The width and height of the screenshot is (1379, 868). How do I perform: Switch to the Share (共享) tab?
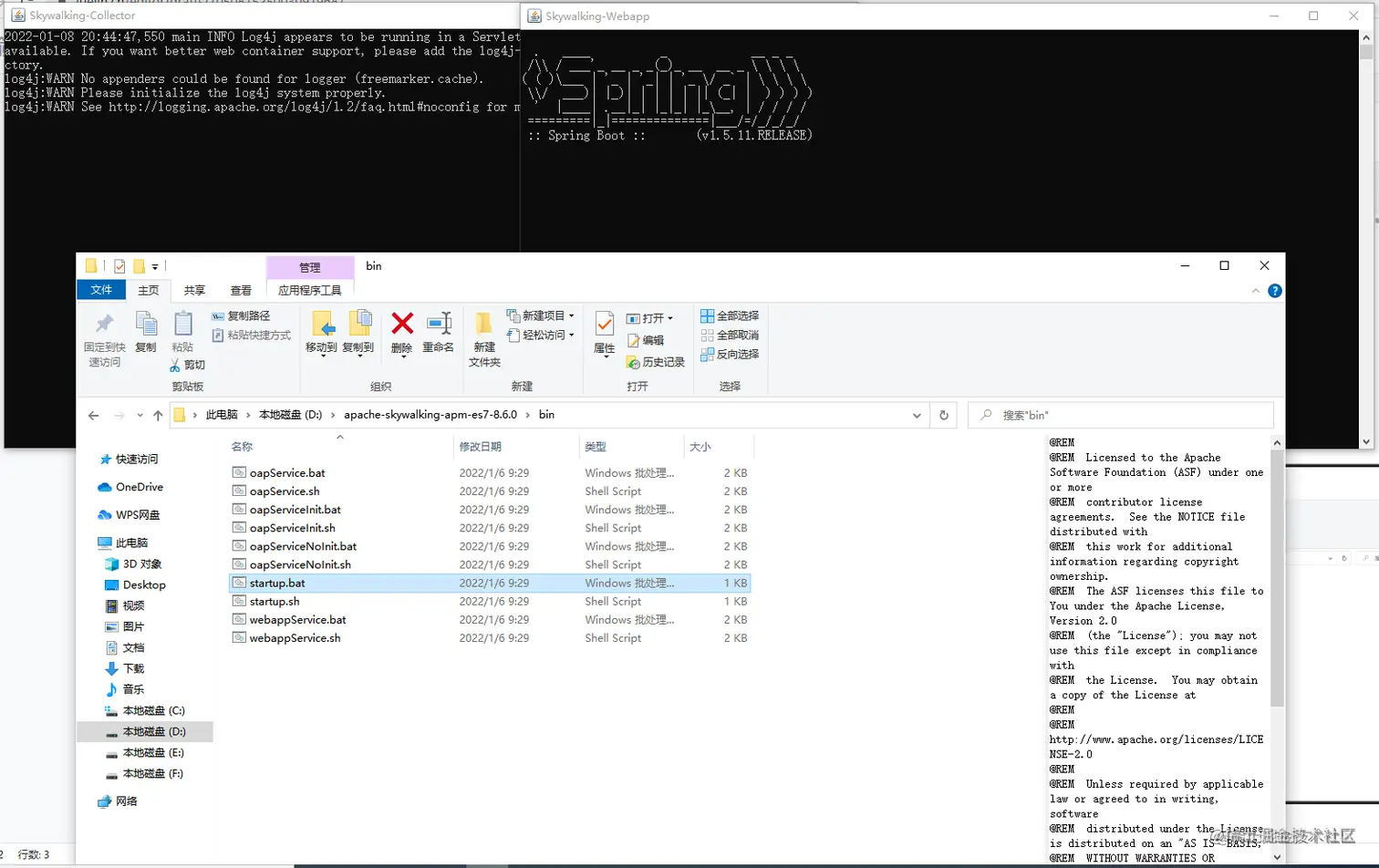tap(194, 290)
